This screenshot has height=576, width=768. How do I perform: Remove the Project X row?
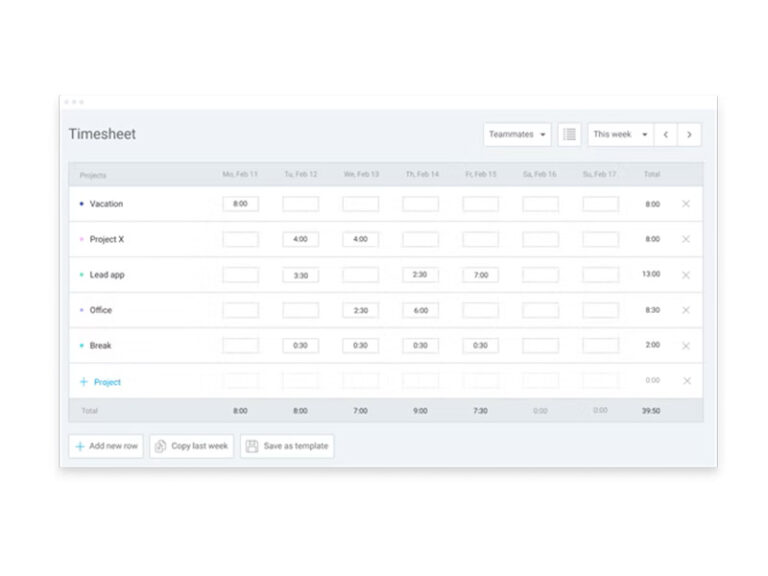tap(686, 239)
